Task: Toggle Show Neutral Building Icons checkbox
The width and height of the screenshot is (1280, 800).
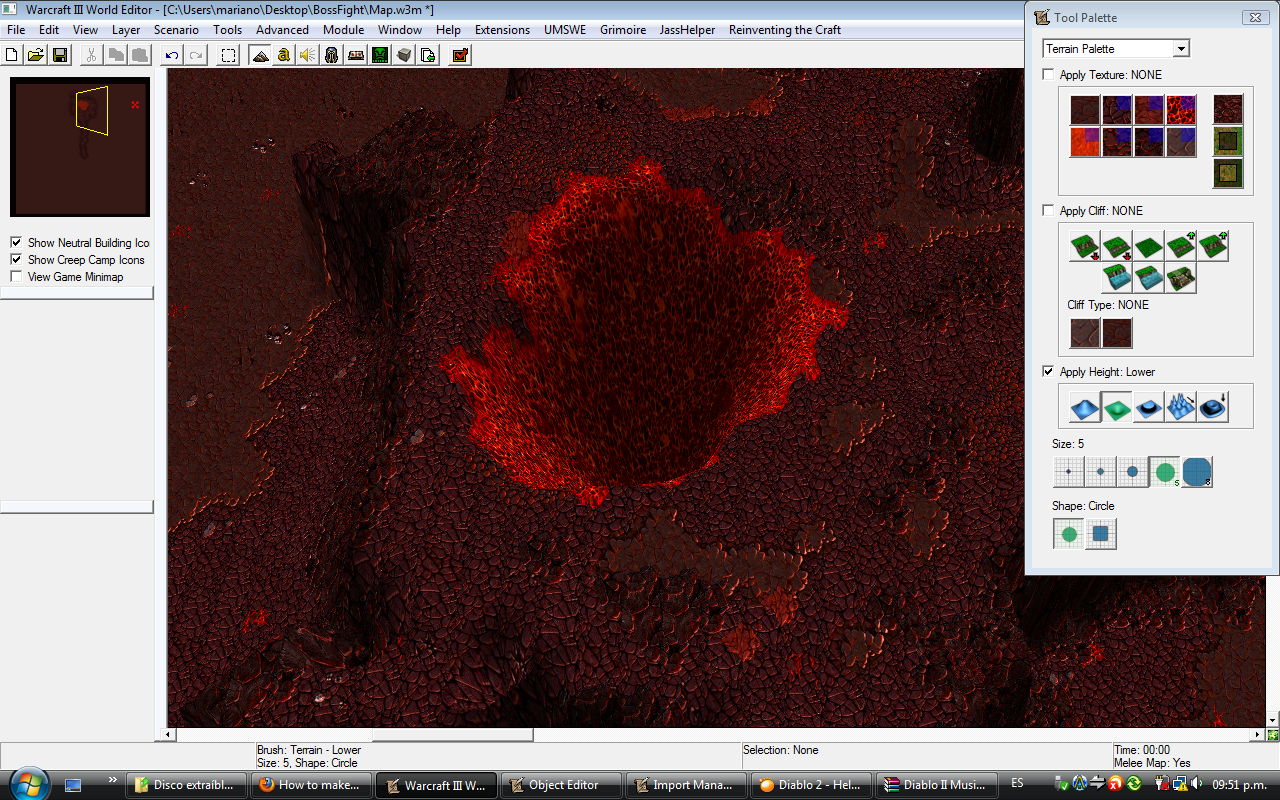Action: point(16,243)
